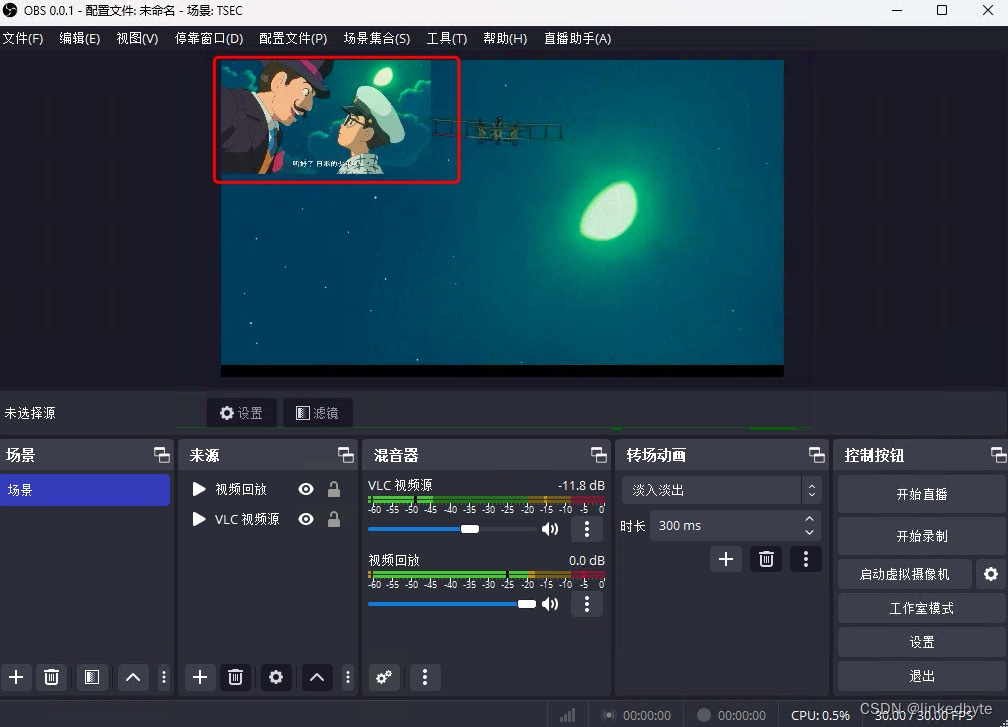Move scene up with arrow icon
Viewport: 1008px width, 727px height.
pos(132,677)
